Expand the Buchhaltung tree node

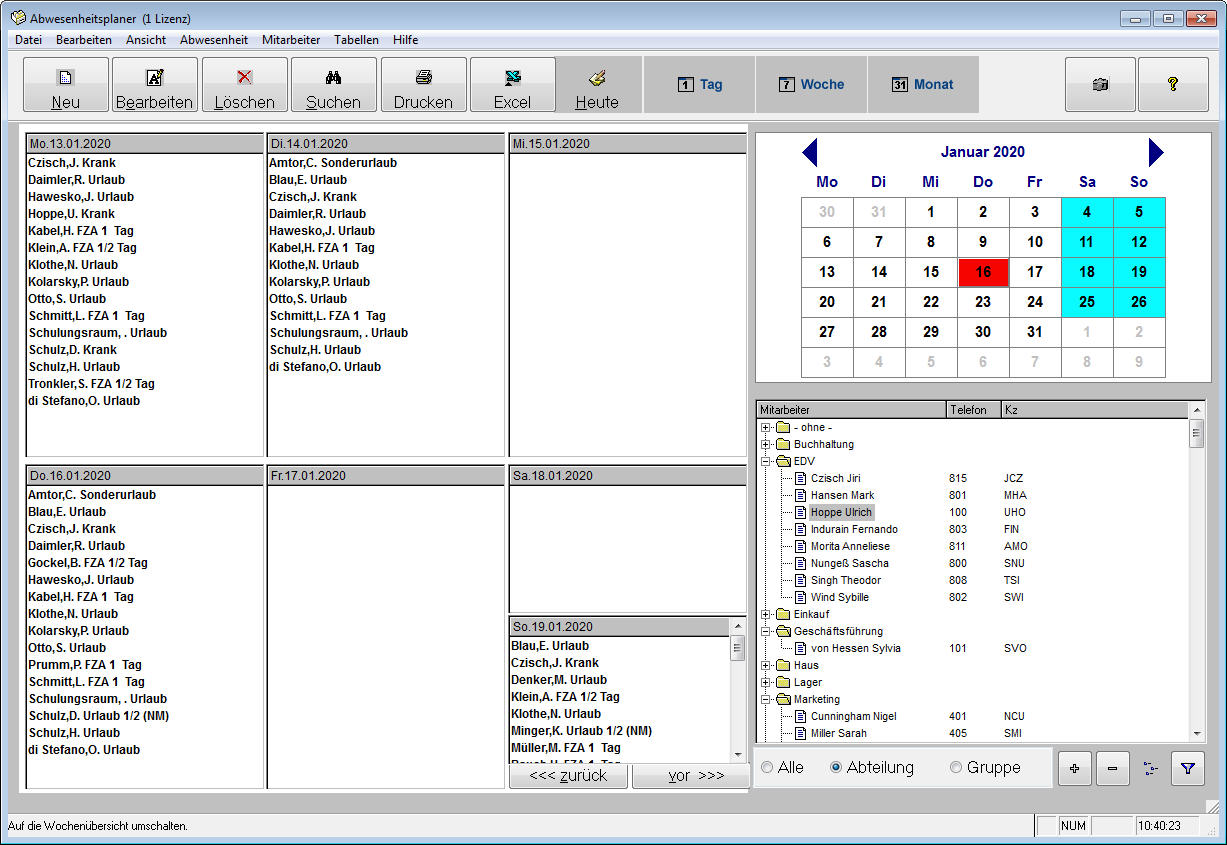click(766, 444)
